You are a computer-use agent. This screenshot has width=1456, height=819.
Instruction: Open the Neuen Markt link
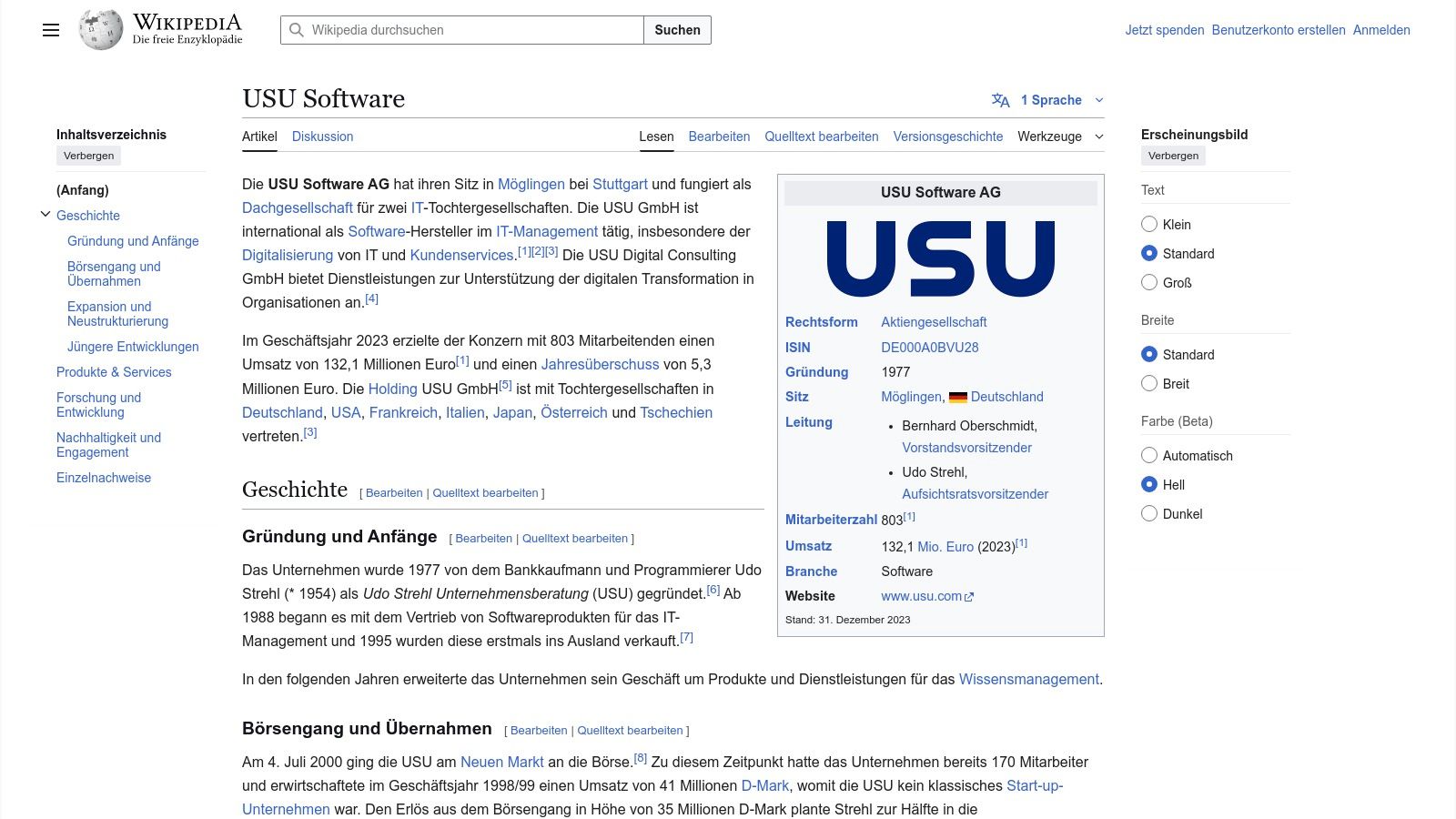coord(501,762)
